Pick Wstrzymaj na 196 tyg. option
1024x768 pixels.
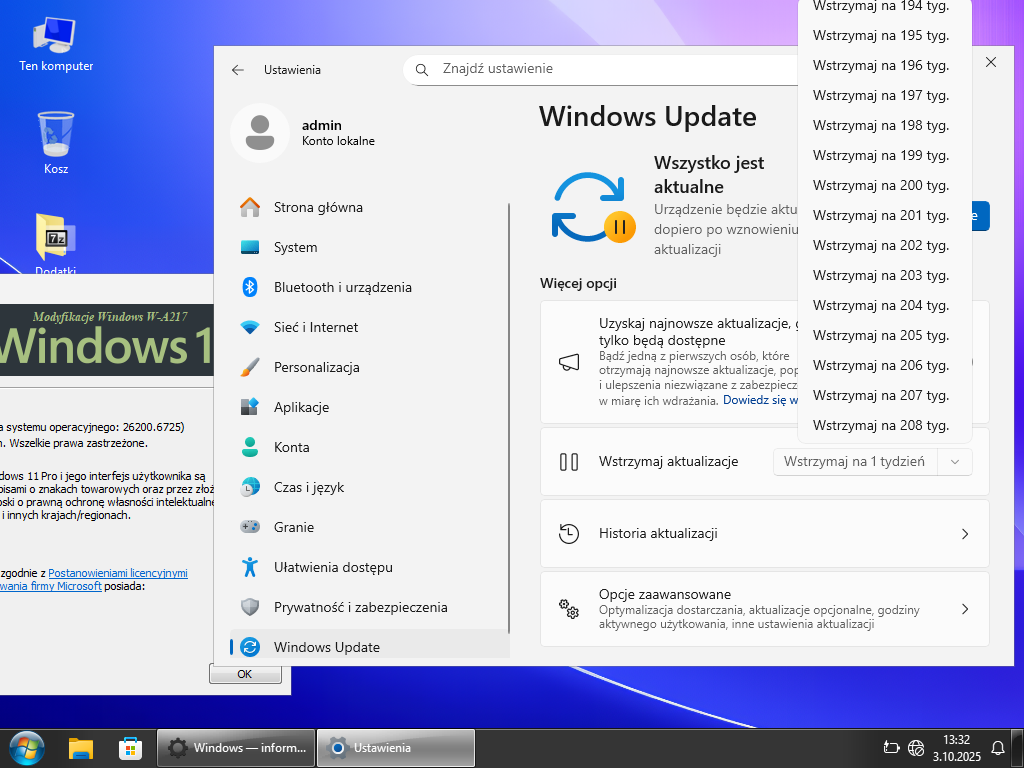click(881, 65)
